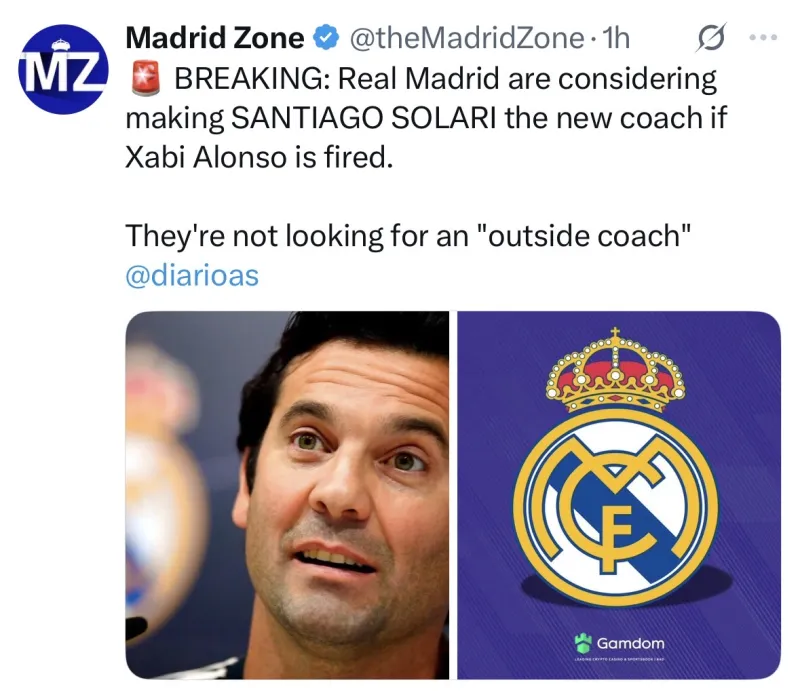Click the slashed-circle Grok icon
Image resolution: width=800 pixels, height=691 pixels.
pyautogui.click(x=710, y=39)
